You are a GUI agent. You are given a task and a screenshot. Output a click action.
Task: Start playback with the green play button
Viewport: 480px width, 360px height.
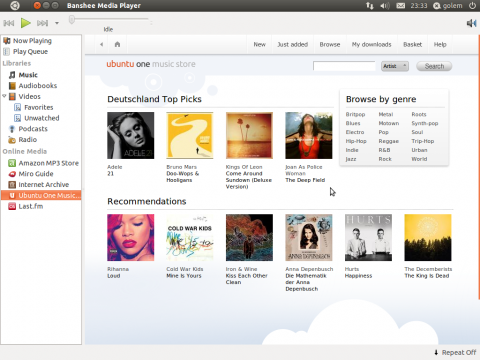25,23
